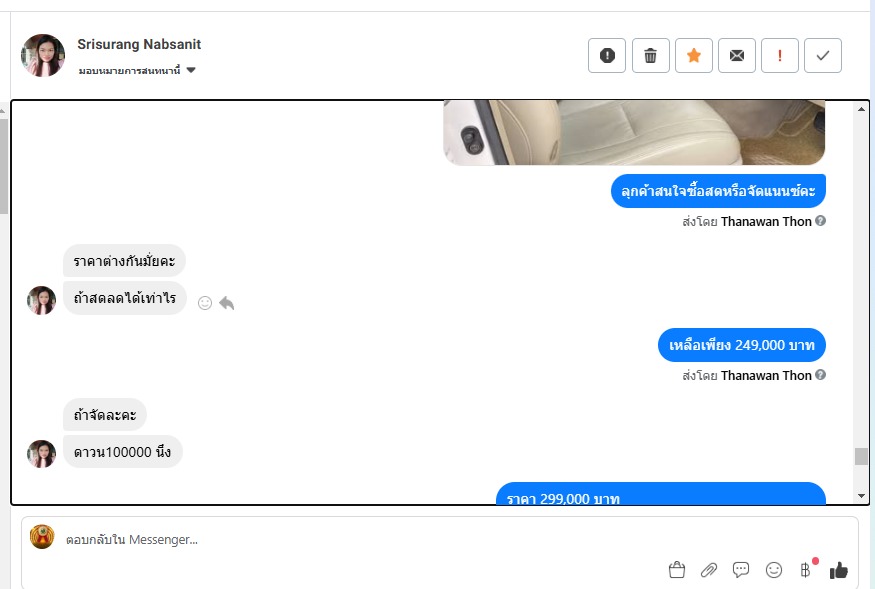The image size is (875, 589).
Task: Click the chat scrollbar down arrow
Action: pos(861,496)
